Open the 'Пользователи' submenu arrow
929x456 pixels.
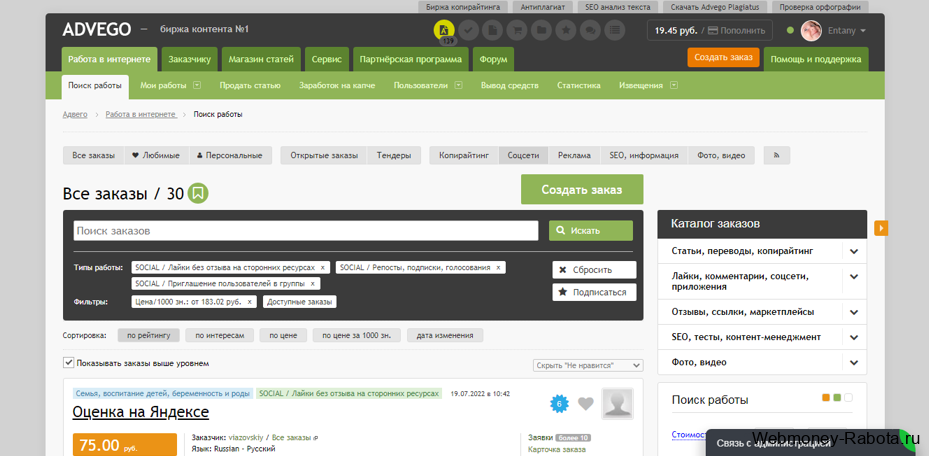pyautogui.click(x=458, y=85)
